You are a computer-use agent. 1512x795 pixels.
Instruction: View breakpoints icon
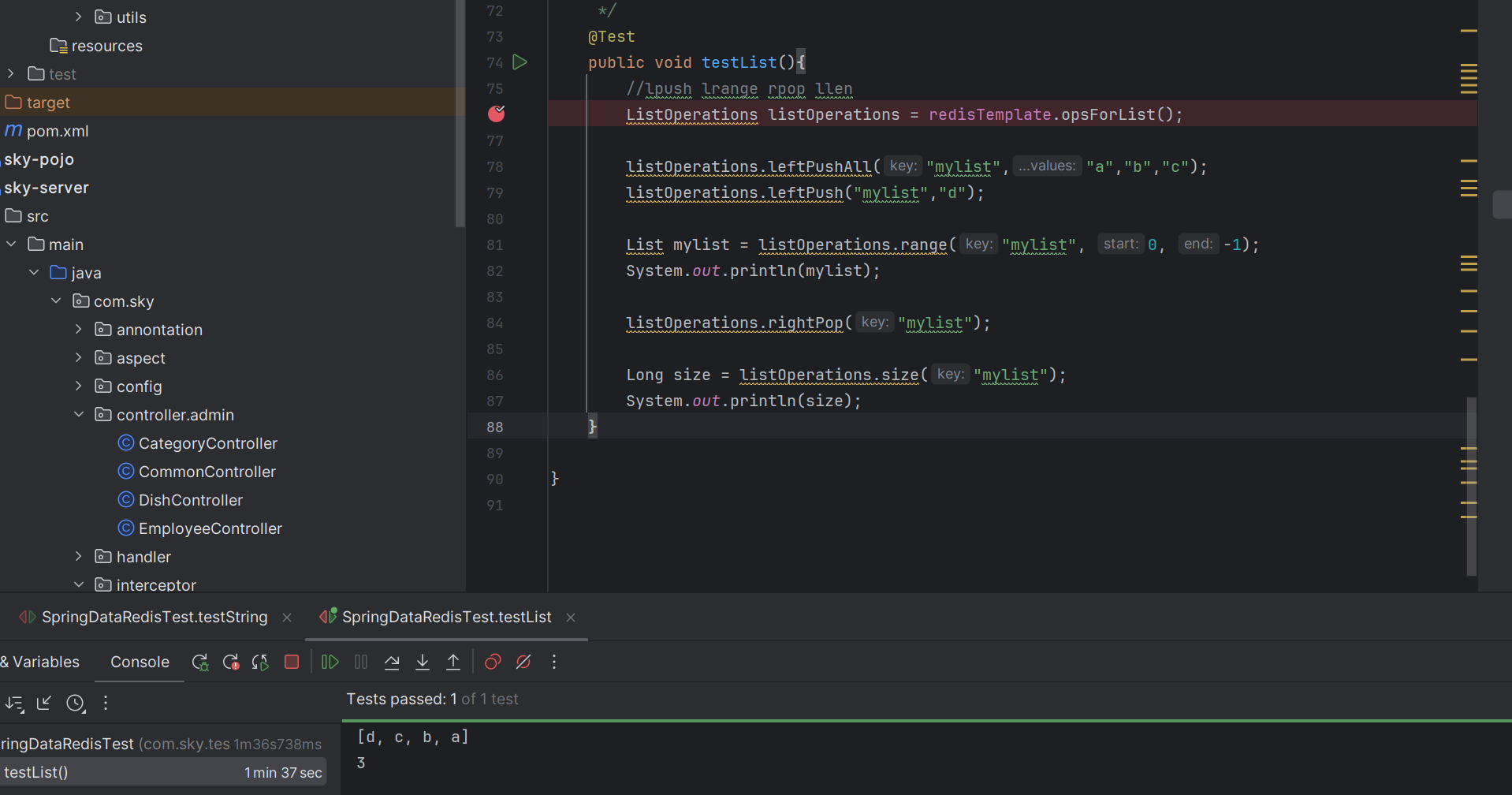493,662
